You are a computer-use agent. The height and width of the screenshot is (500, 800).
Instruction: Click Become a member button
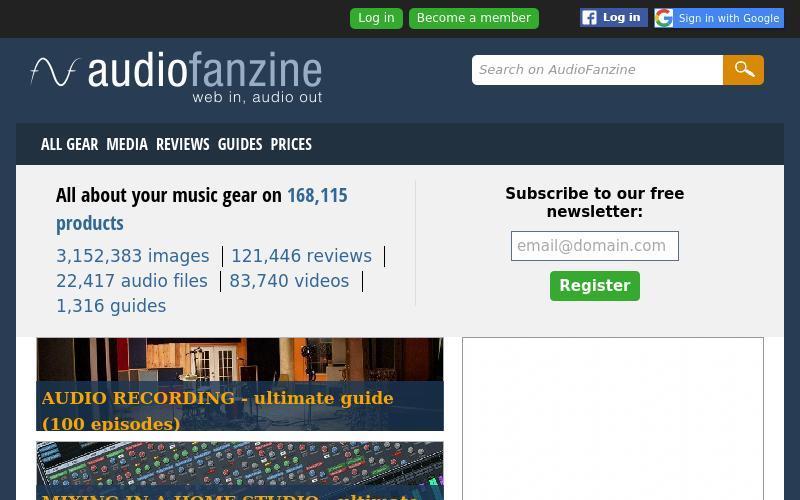473,18
